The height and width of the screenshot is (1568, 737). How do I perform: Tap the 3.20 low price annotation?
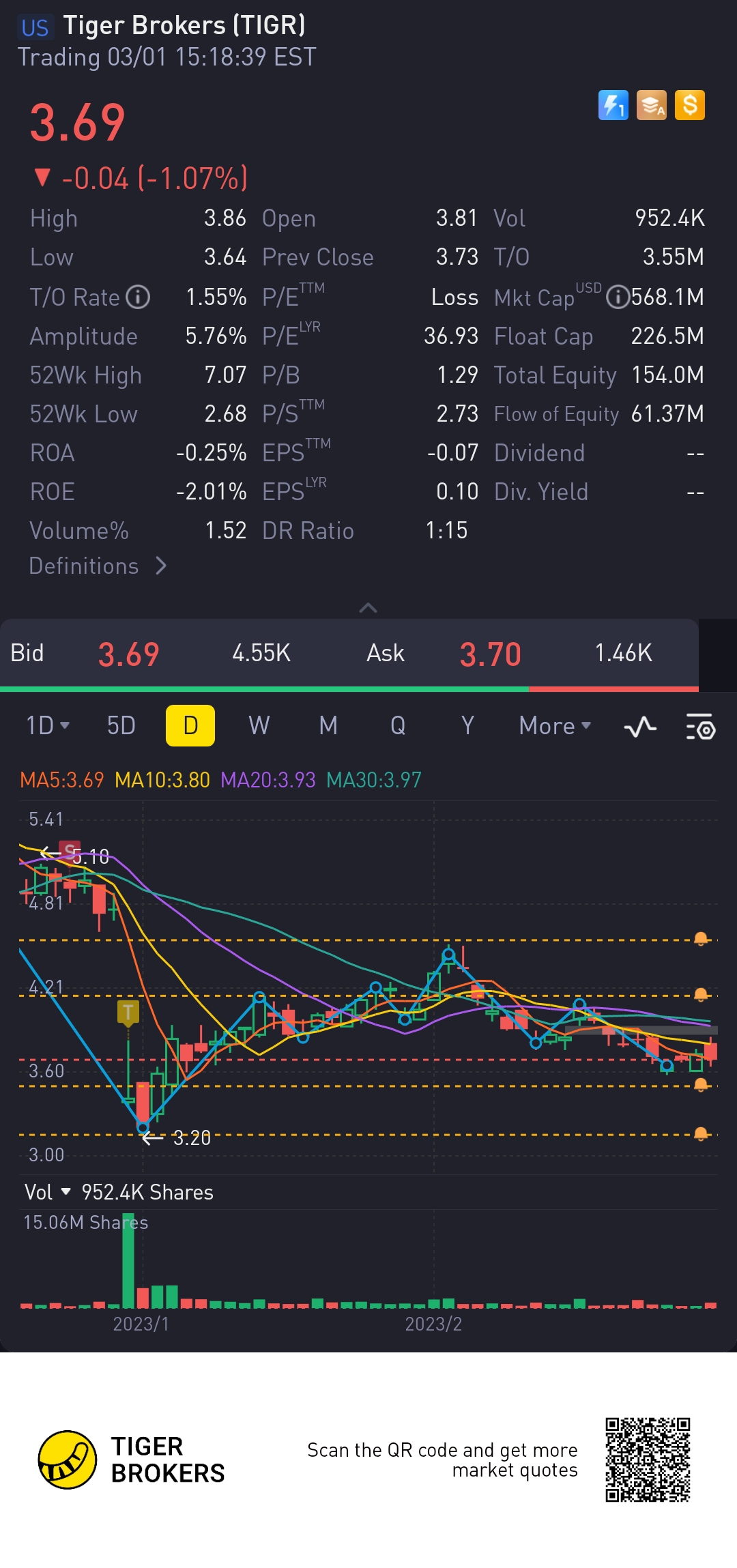click(x=192, y=1138)
